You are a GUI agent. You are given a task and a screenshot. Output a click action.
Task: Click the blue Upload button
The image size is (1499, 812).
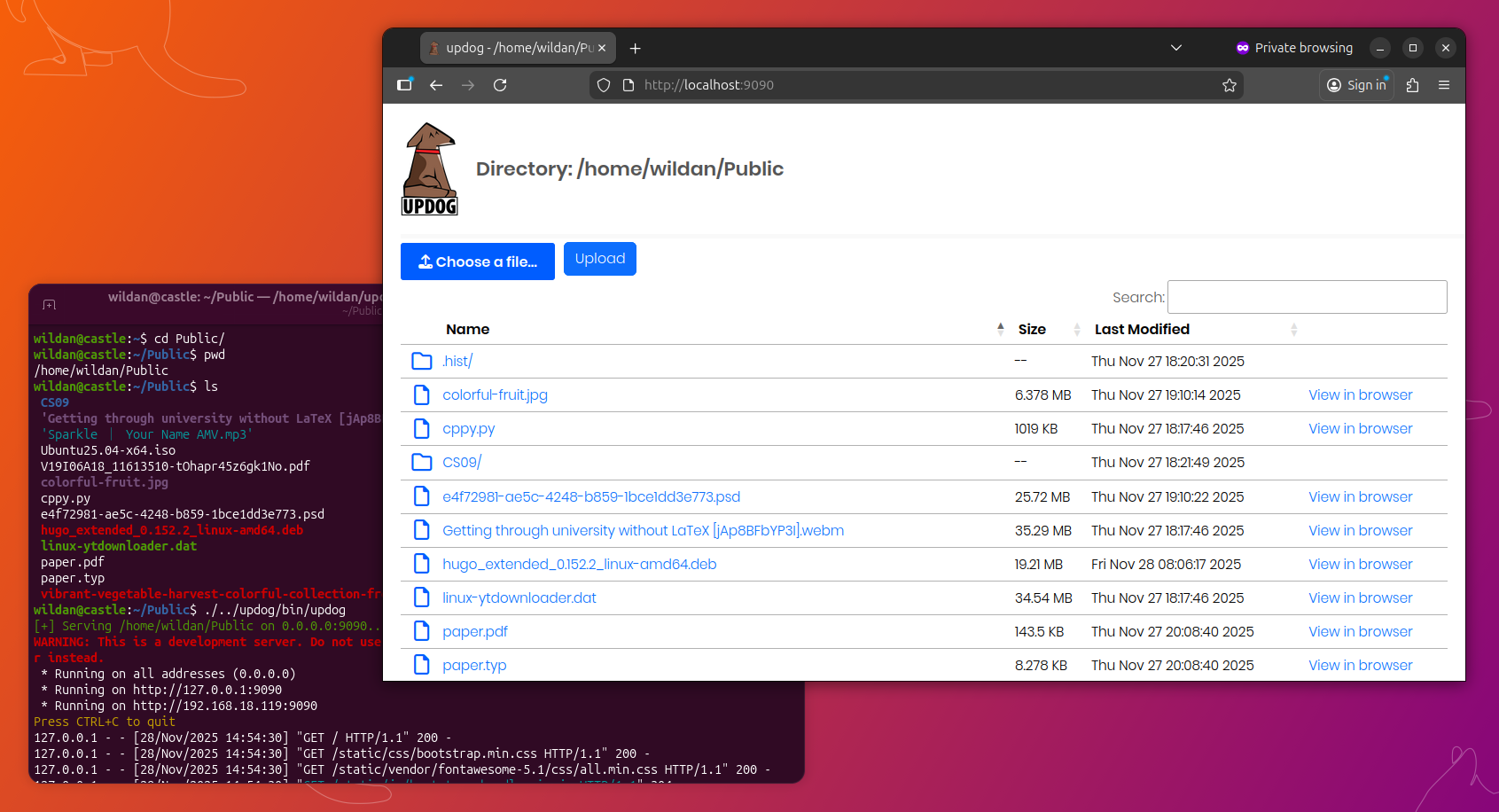click(x=599, y=259)
